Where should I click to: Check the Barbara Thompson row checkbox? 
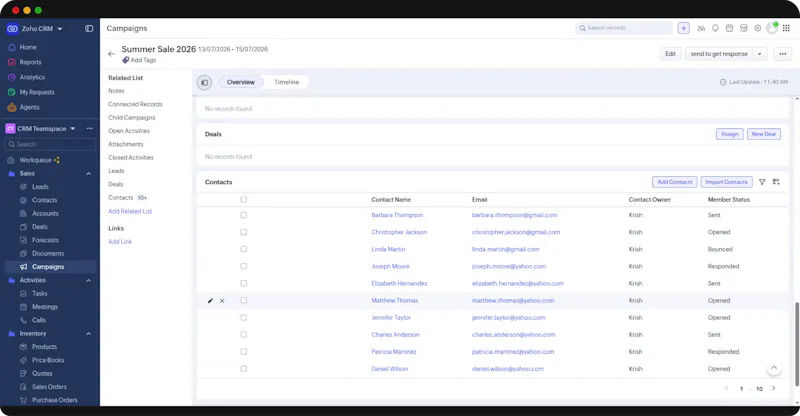click(x=243, y=215)
